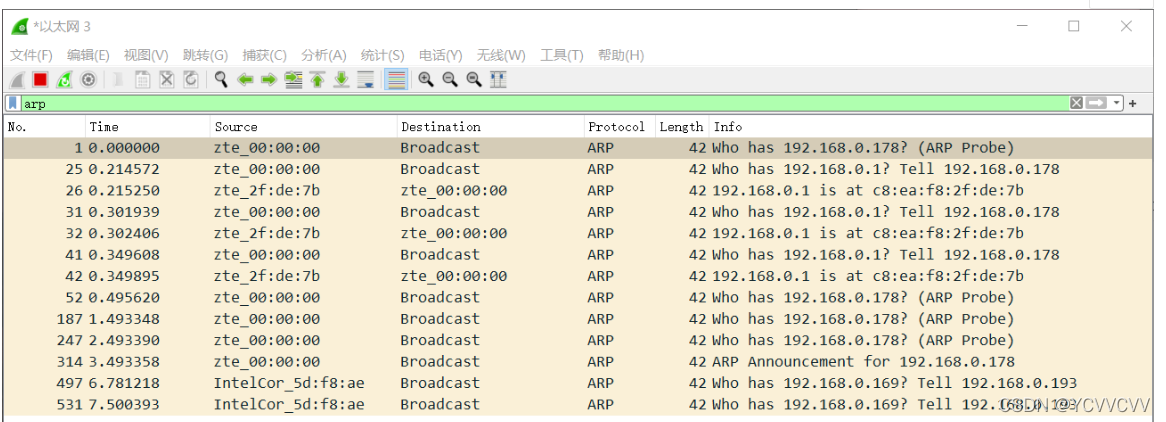1166x422 pixels.
Task: Select packet at time 0.214572
Action: (x=579, y=169)
